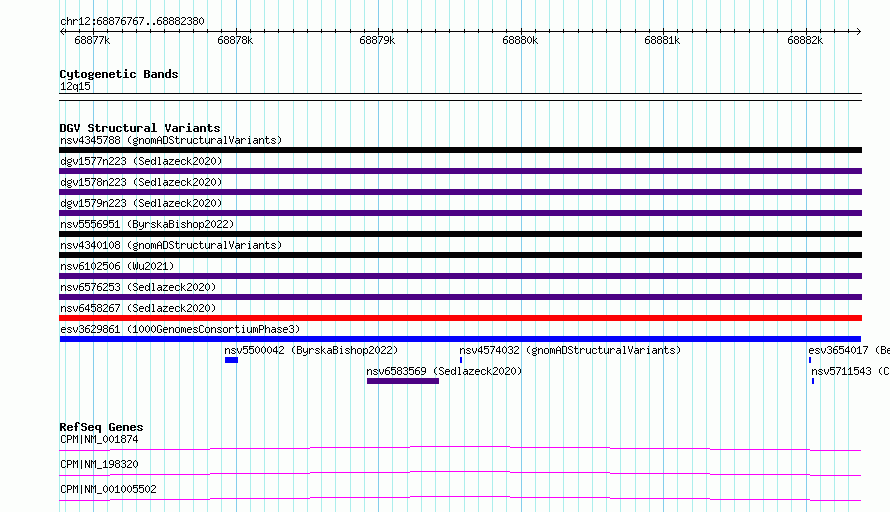This screenshot has width=890, height=512.
Task: Click the Cytogenetic Bands track title
Action: [x=119, y=74]
